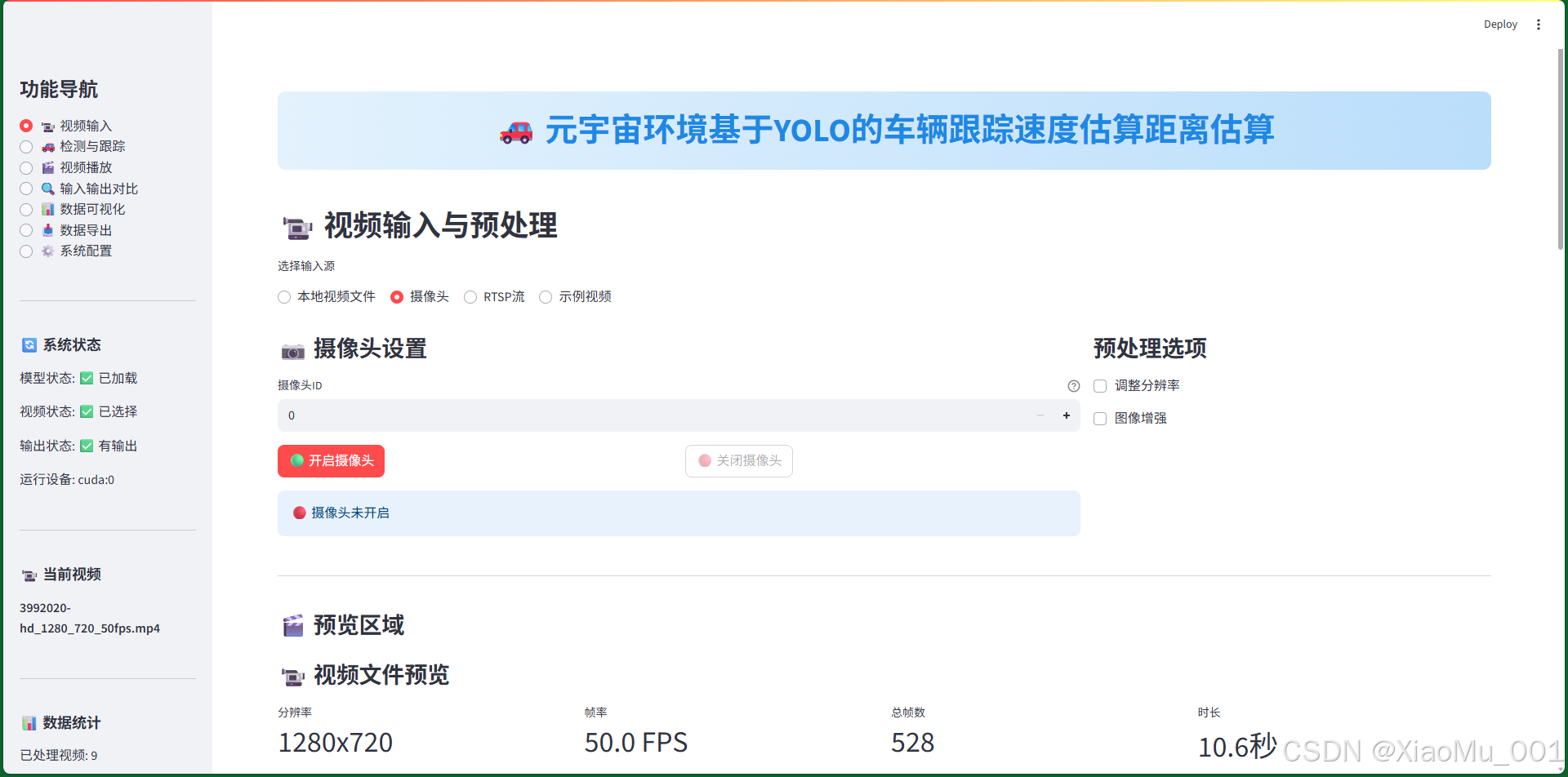This screenshot has width=1568, height=777.
Task: Click the magnifier icon for 输入输出对比
Action: click(x=47, y=188)
